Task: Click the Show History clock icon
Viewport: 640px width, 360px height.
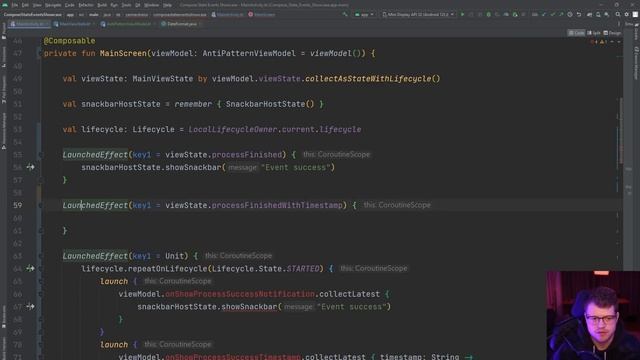Action: pyautogui.click(x=570, y=14)
